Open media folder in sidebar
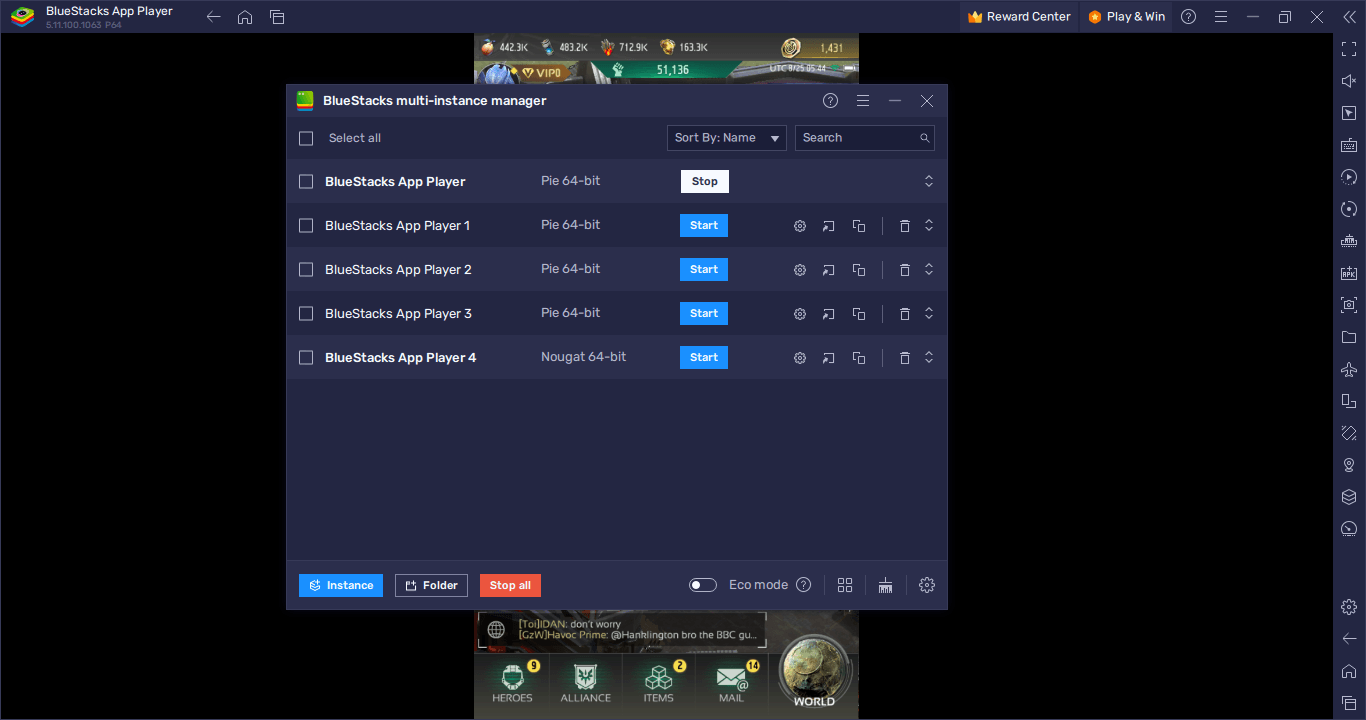 [x=1349, y=337]
